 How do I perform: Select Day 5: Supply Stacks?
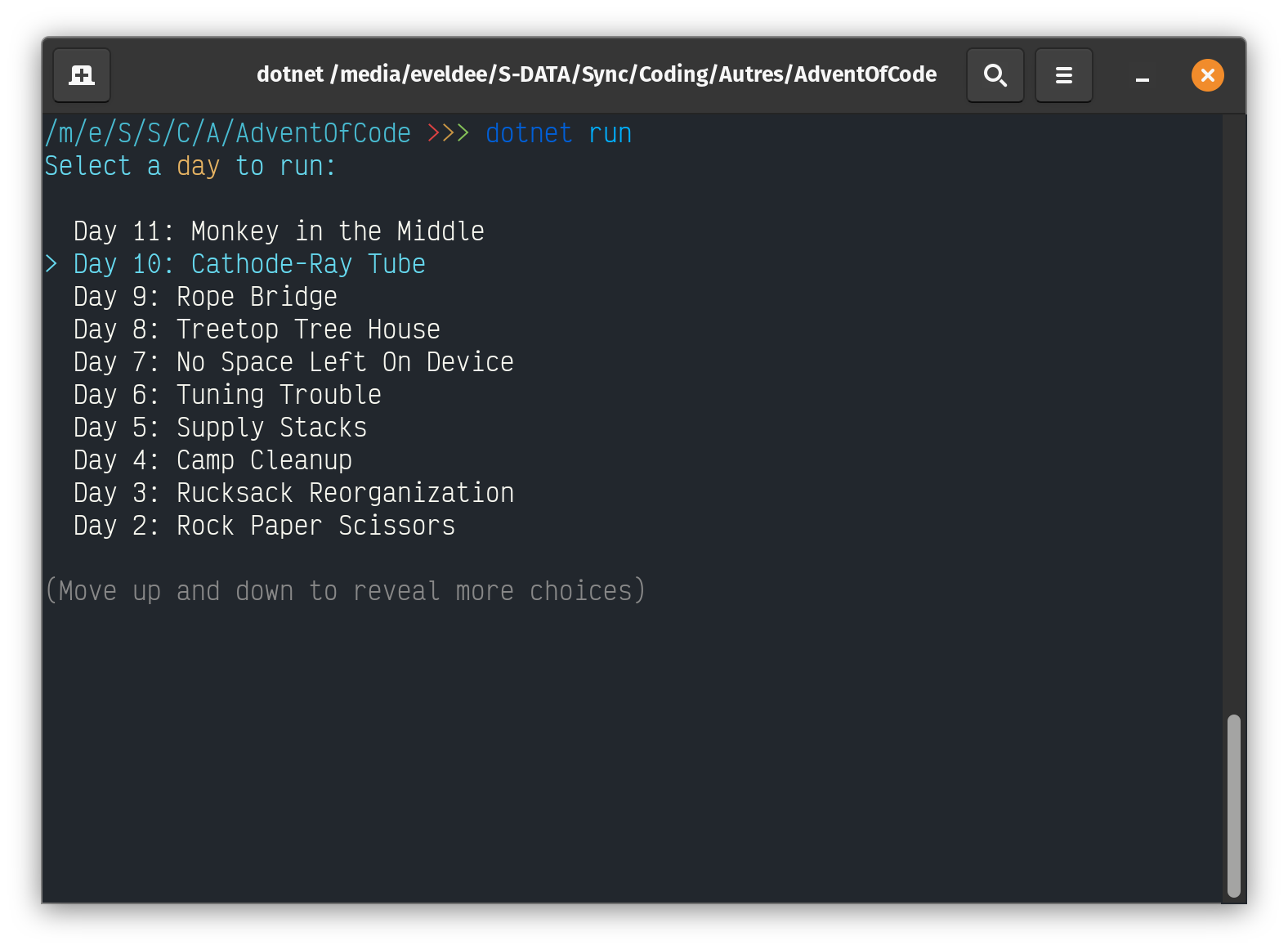(219, 427)
